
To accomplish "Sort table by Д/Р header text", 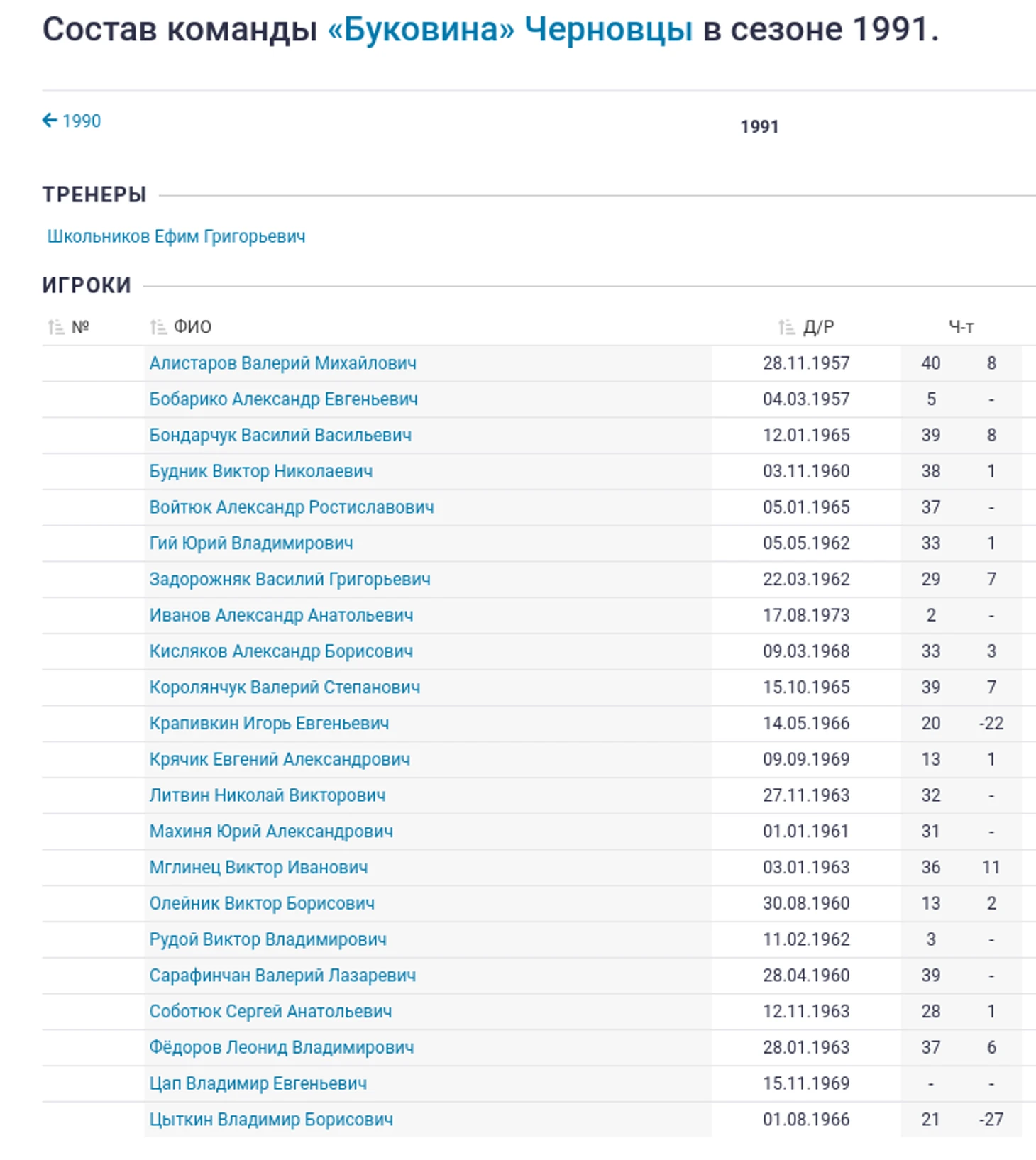I will click(818, 327).
